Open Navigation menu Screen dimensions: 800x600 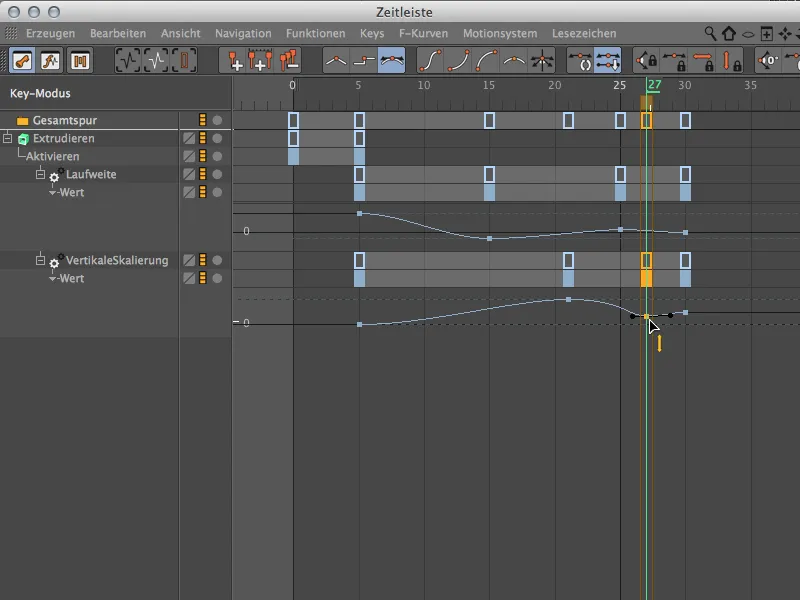point(243,34)
